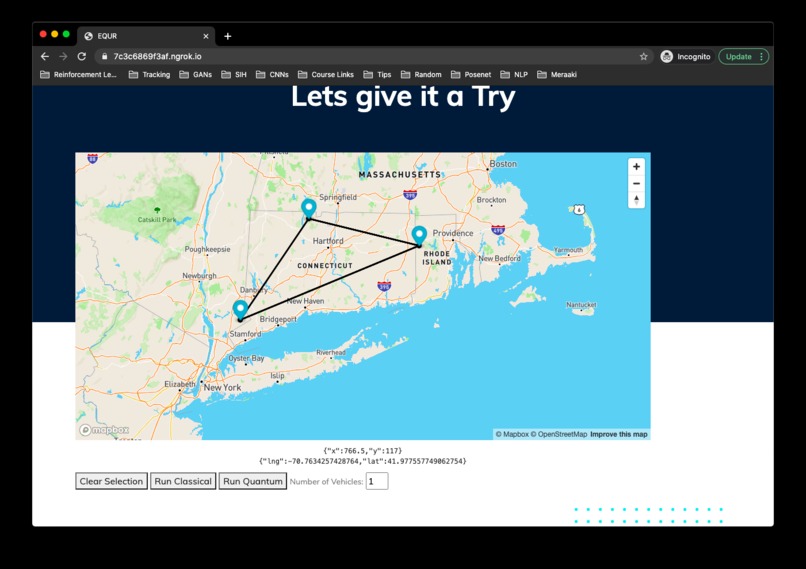
Task: Click the green macOS window zoom button
Action: 66,34
